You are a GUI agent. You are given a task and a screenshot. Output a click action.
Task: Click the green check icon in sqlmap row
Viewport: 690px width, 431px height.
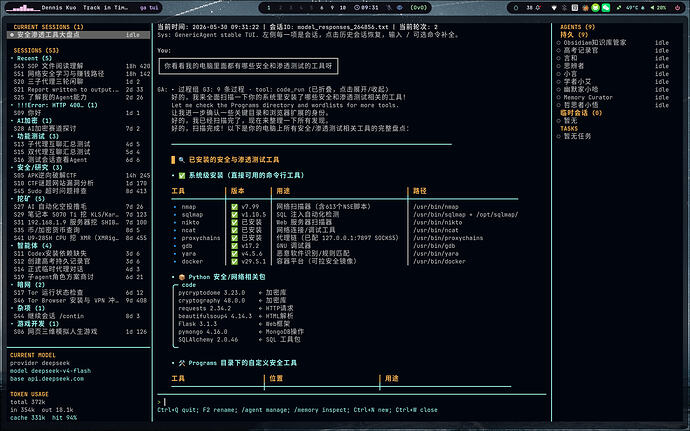[x=234, y=214]
